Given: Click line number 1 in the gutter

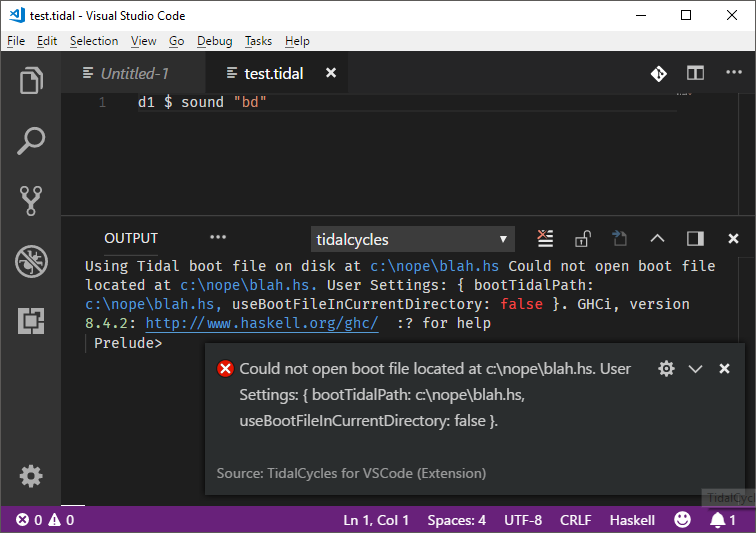Looking at the screenshot, I should (x=102, y=102).
